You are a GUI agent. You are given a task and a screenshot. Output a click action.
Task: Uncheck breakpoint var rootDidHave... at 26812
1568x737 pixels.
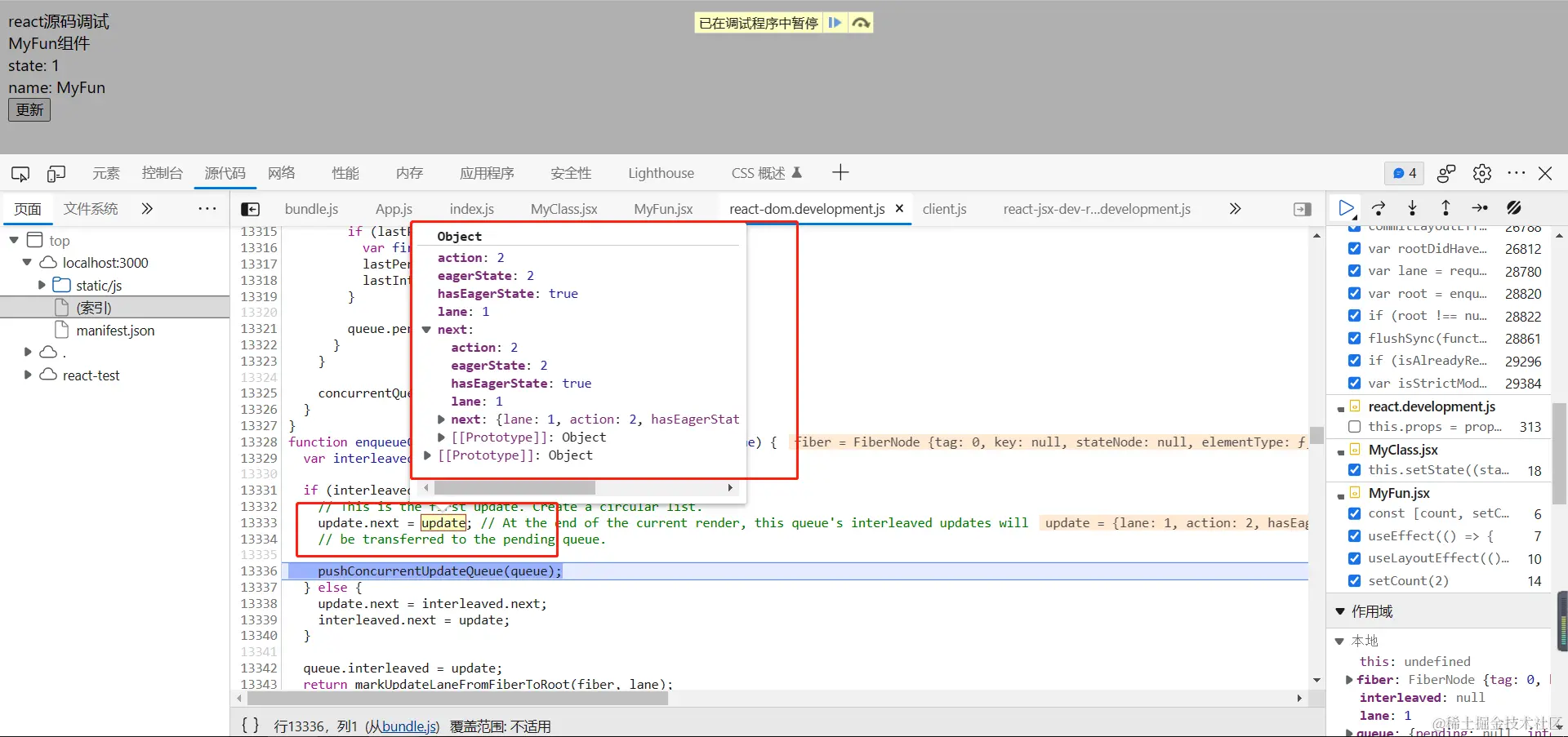tap(1355, 248)
